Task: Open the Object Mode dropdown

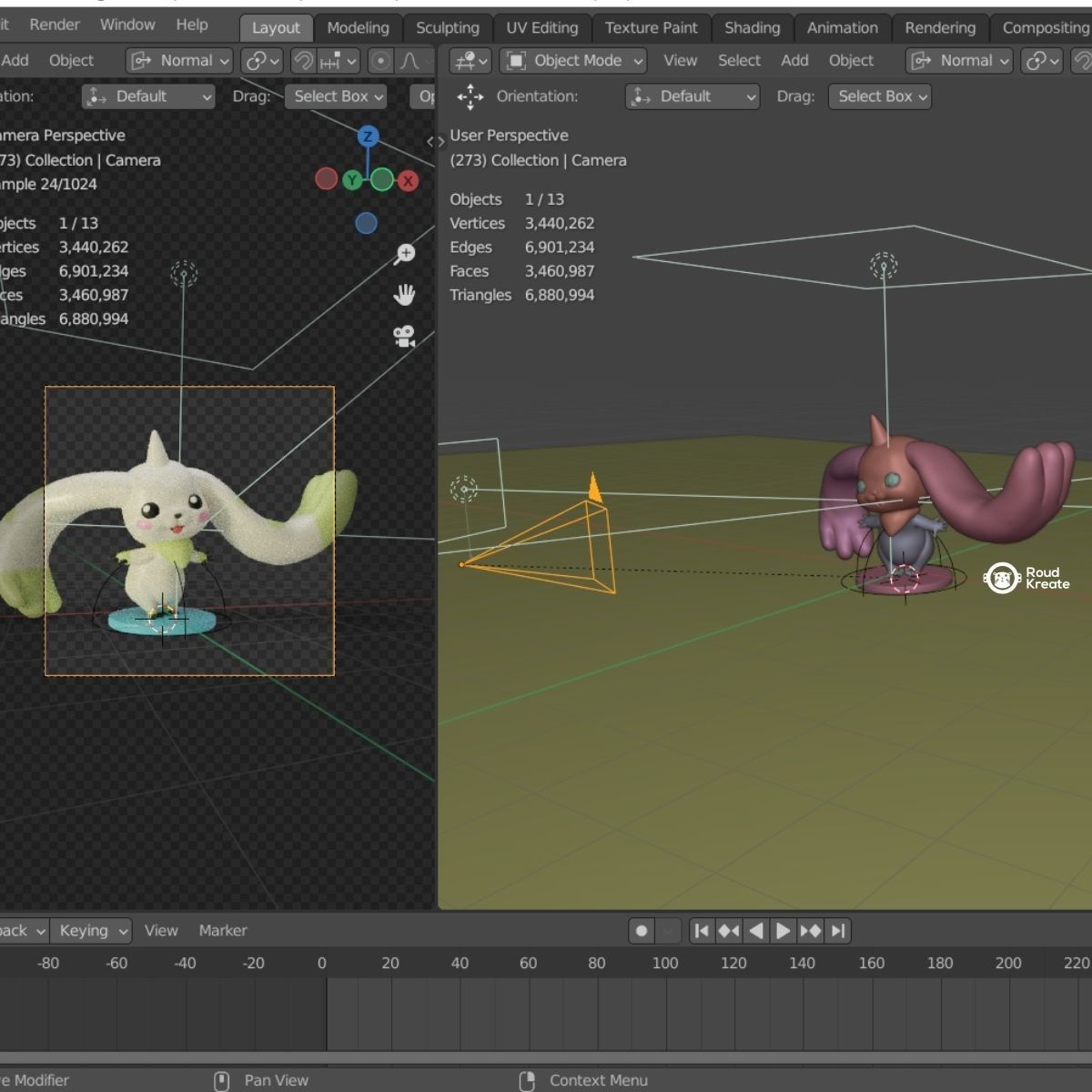Action: tap(573, 61)
